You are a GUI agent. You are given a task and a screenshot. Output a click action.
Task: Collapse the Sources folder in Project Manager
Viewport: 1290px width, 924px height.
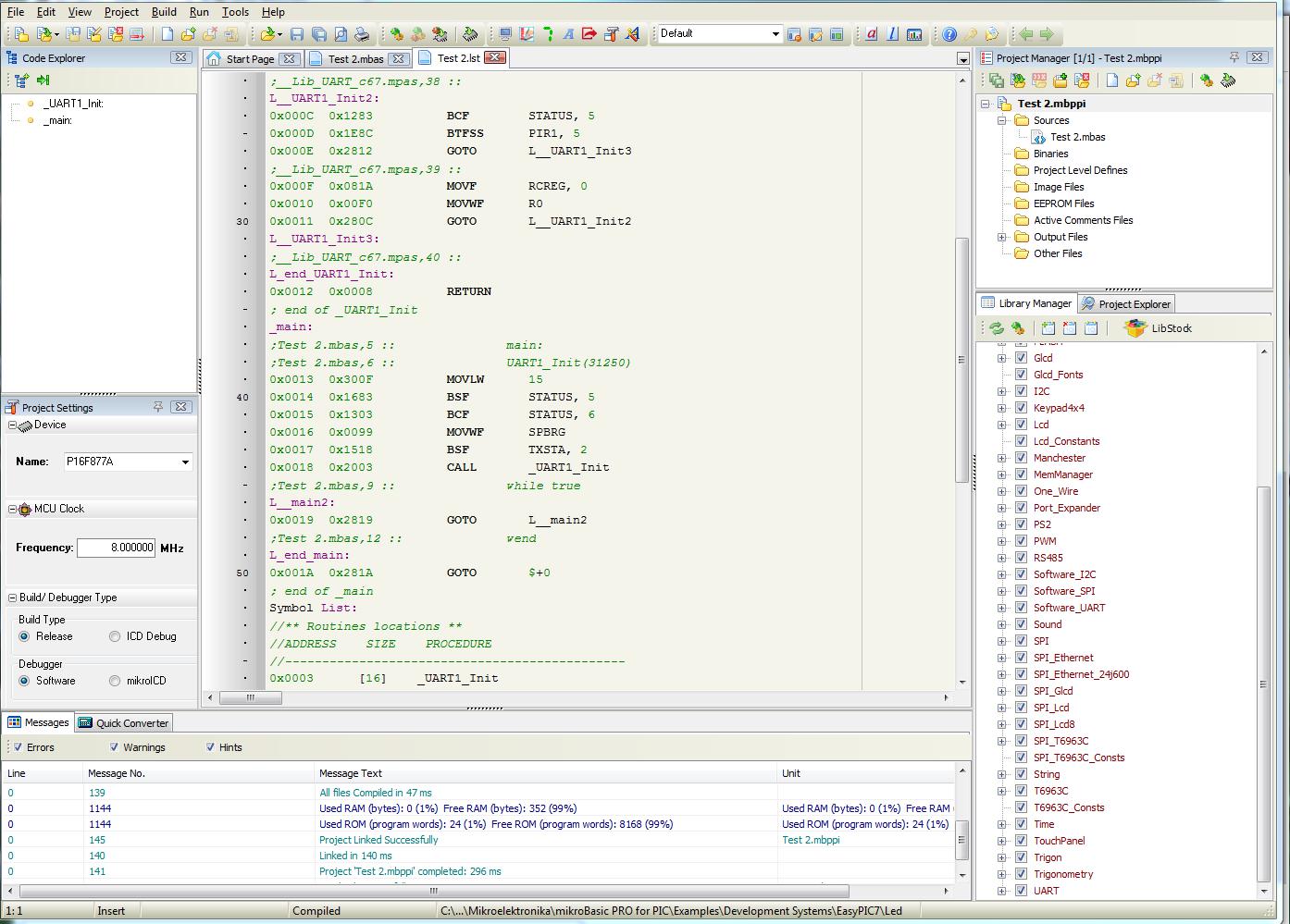(x=1001, y=120)
